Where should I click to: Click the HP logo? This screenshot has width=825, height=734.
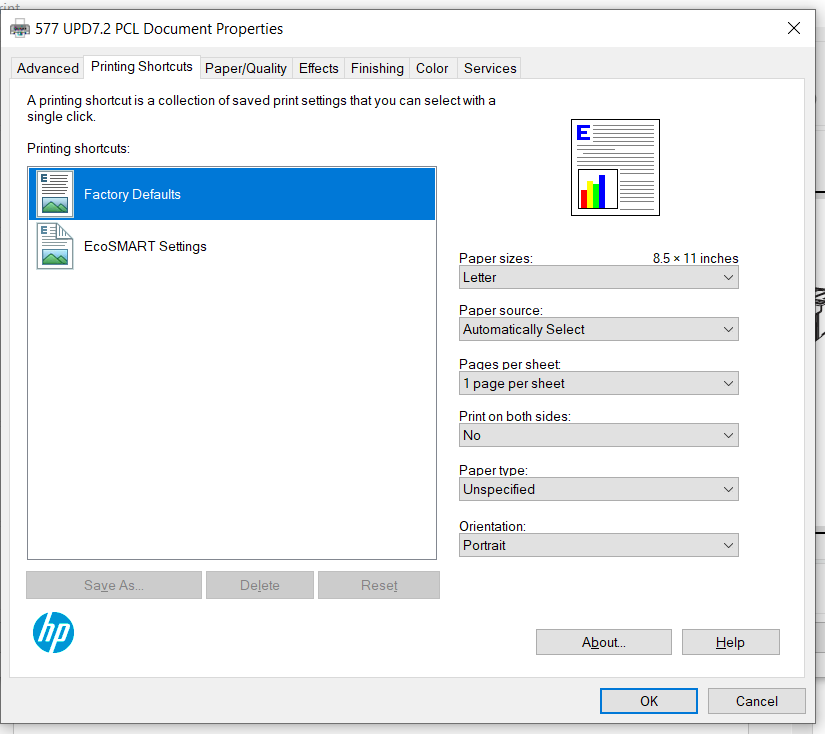click(x=53, y=633)
